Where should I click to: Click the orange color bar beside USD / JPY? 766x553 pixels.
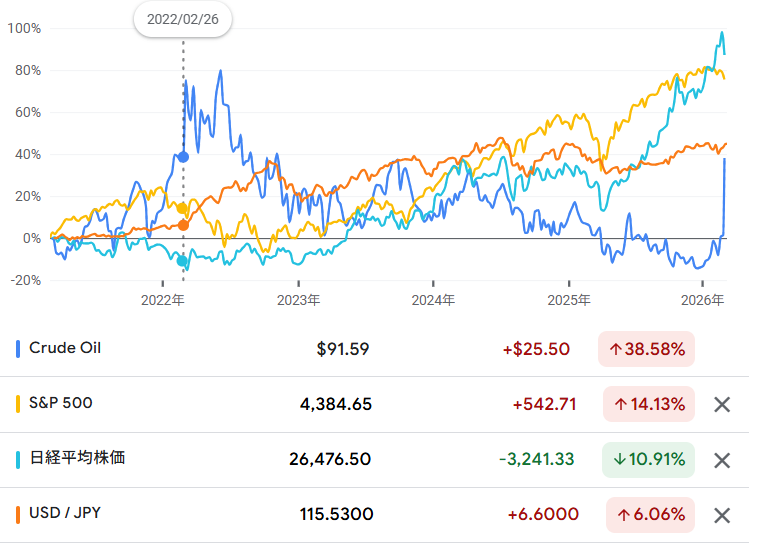point(19,514)
